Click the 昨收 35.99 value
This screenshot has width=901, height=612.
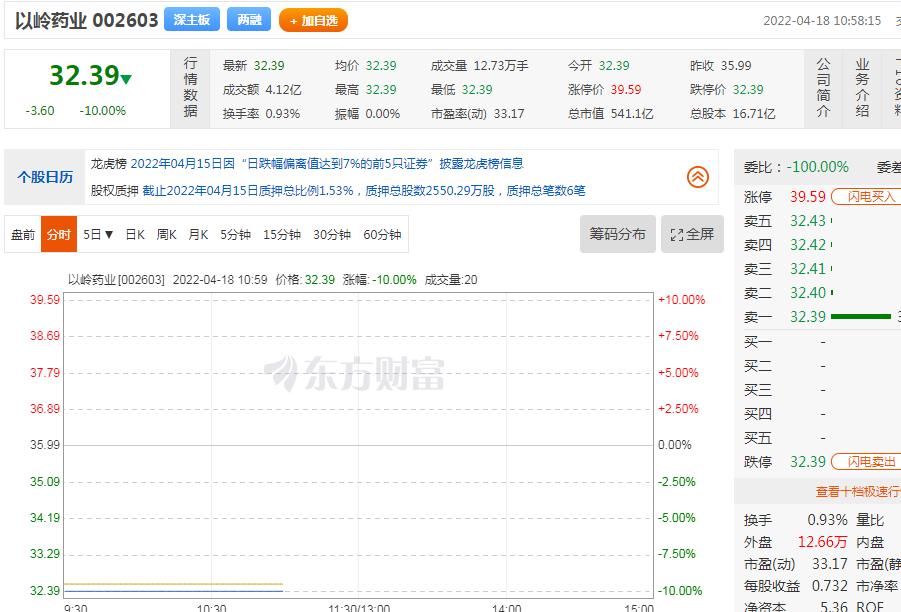tap(736, 66)
